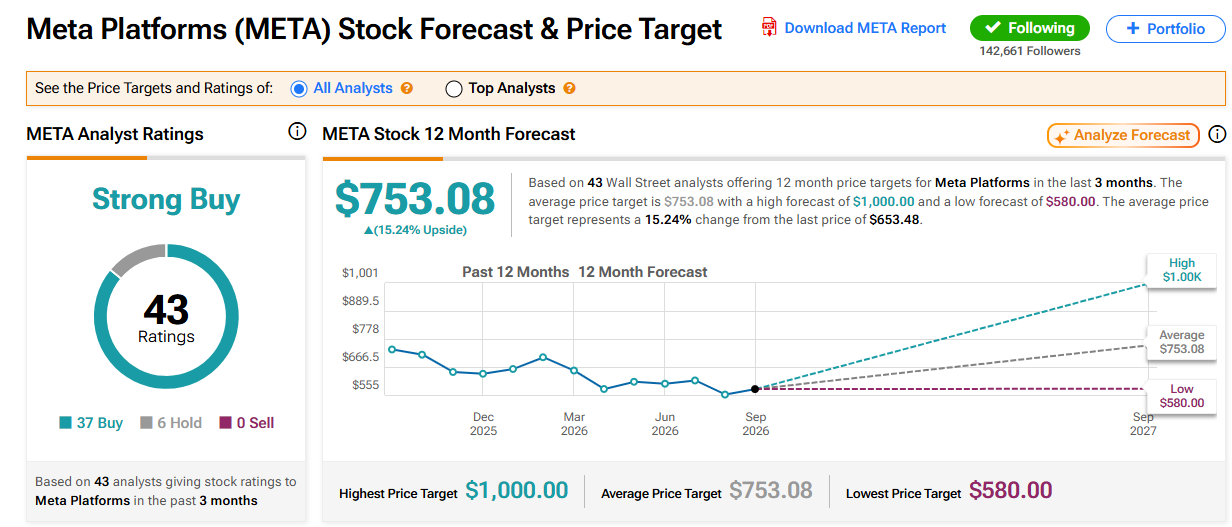Click the gray 6 Hold legend swatch
The image size is (1232, 527).
(x=146, y=423)
